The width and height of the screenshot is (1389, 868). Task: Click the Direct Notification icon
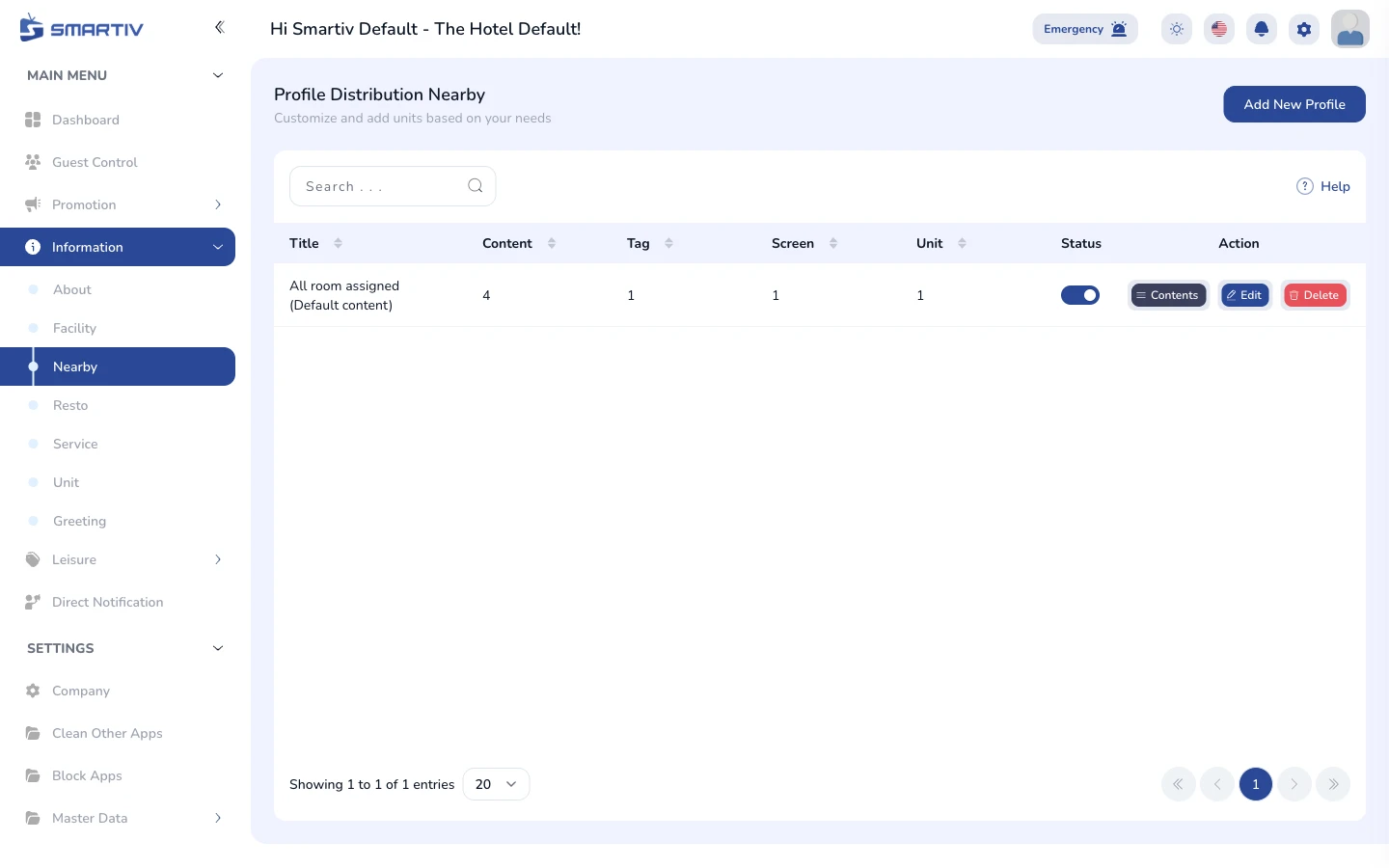[x=33, y=602]
